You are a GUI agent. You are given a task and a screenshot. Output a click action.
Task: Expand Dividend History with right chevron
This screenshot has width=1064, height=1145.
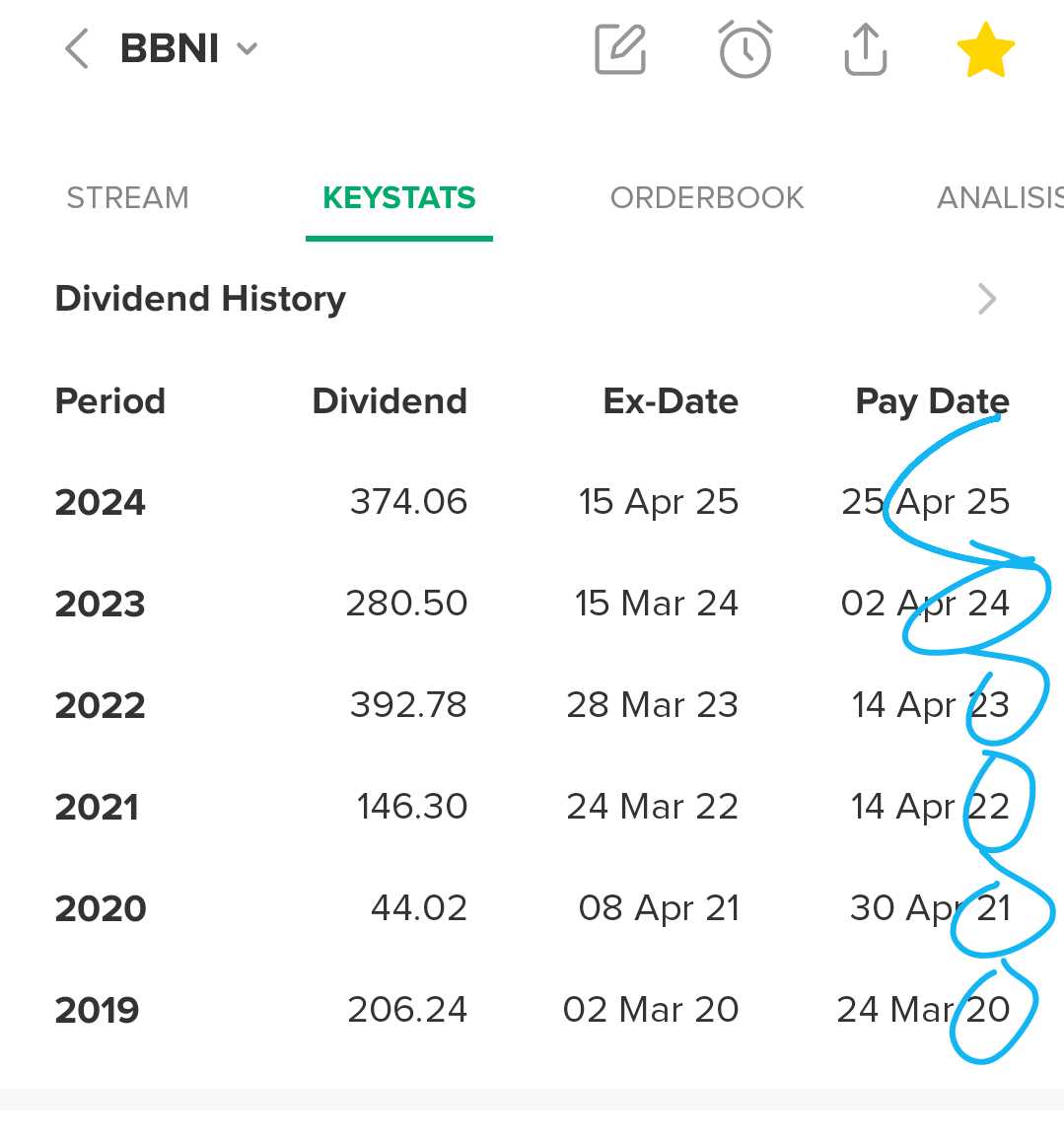[x=986, y=299]
